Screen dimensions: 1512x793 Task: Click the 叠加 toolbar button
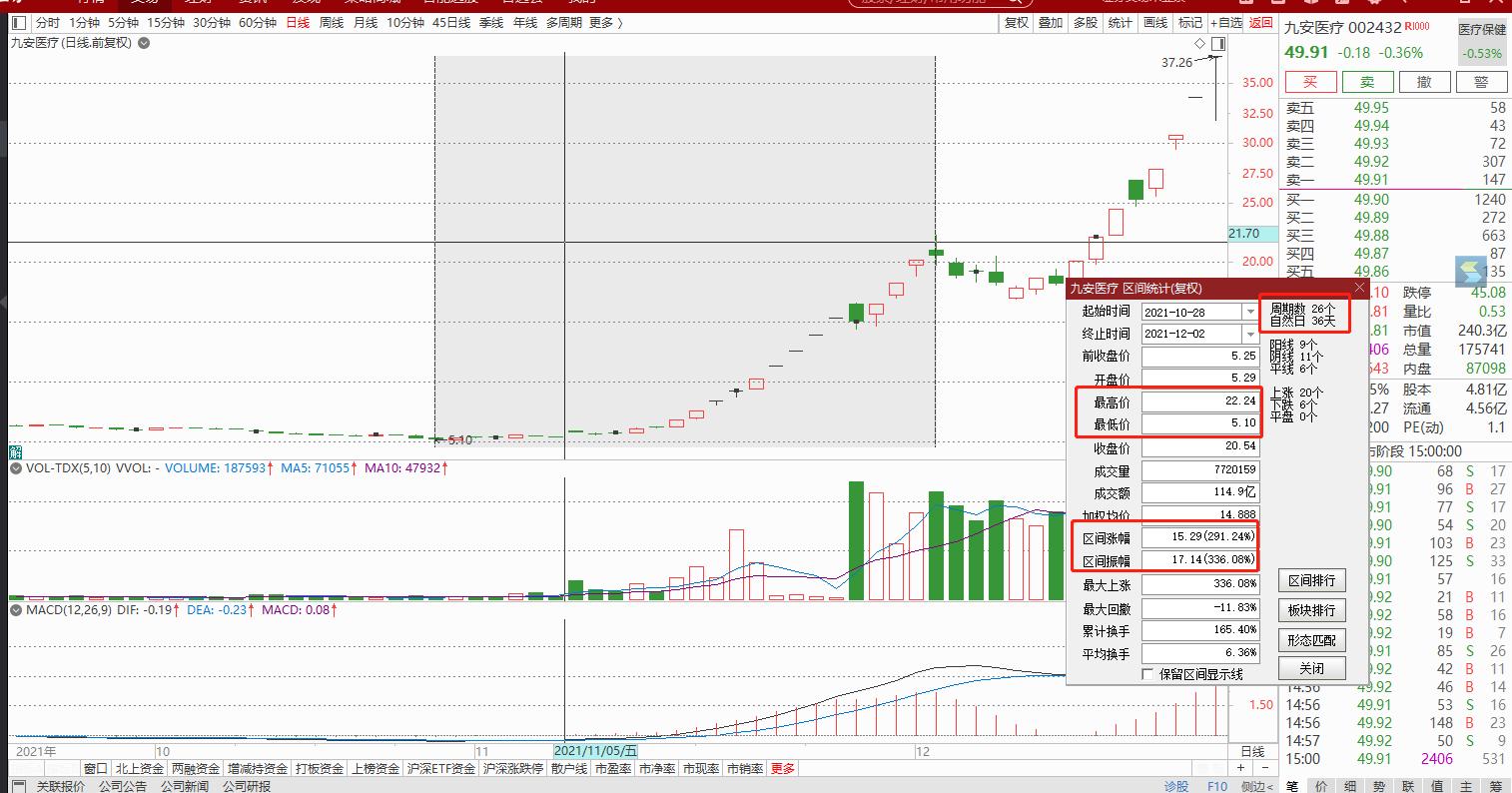click(x=1051, y=23)
